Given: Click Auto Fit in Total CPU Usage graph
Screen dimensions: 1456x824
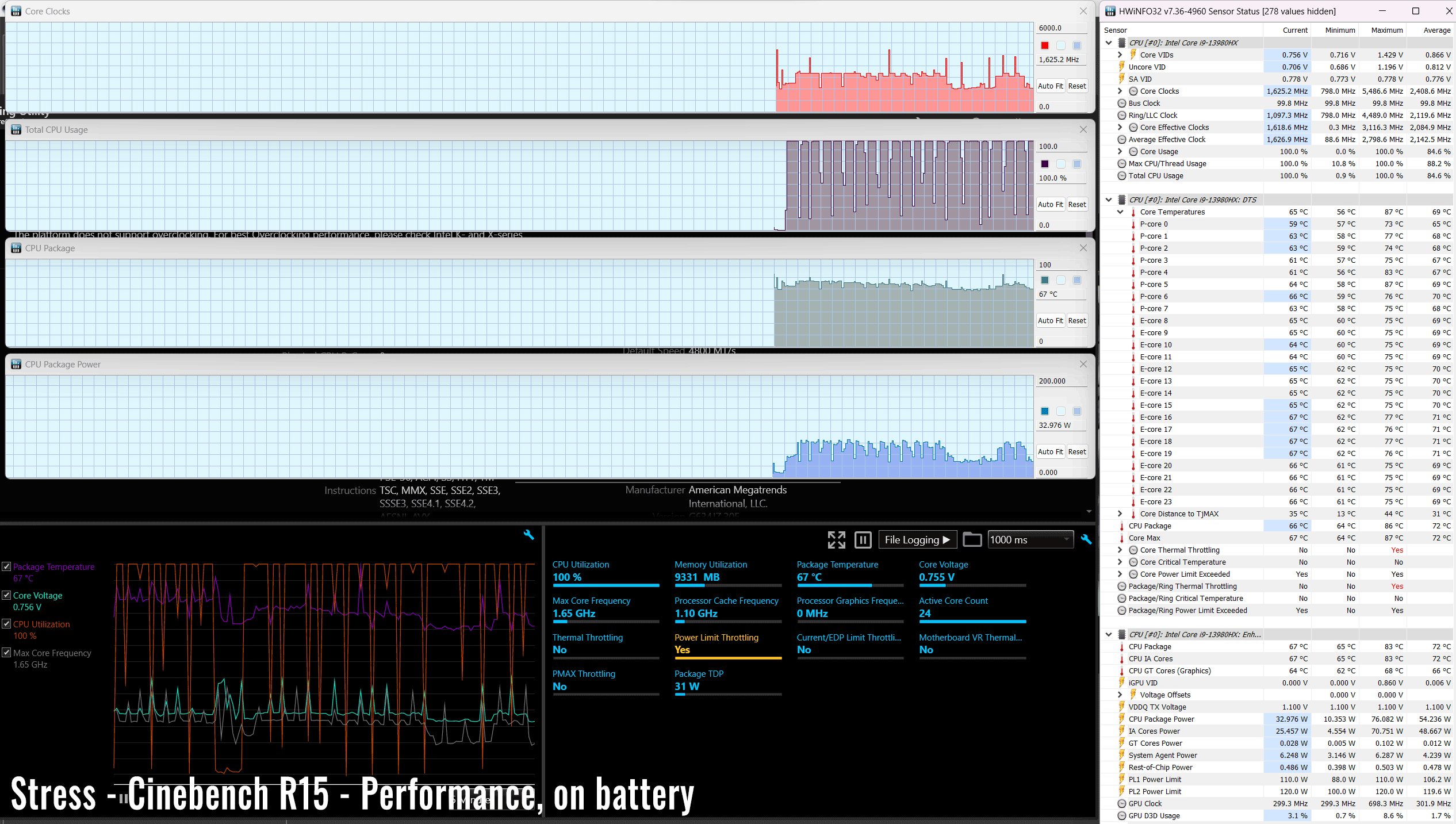Looking at the screenshot, I should point(1050,204).
